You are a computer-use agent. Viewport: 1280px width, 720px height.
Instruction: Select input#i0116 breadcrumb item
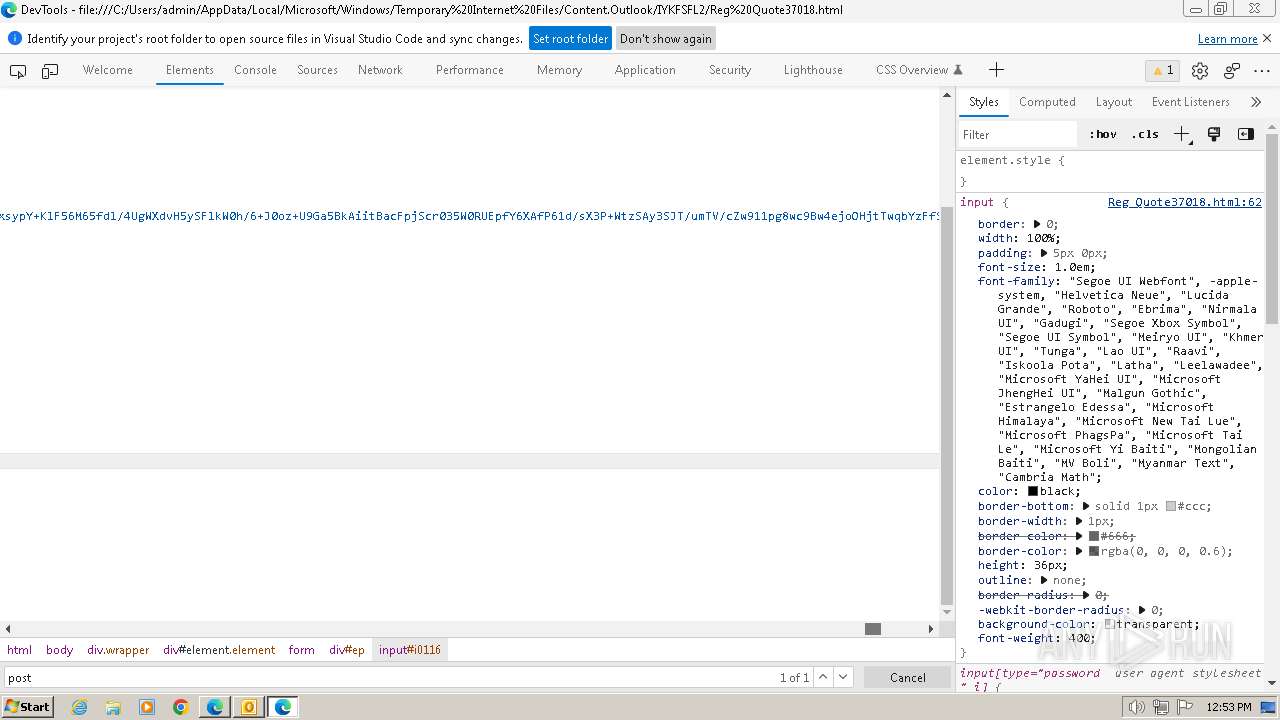click(409, 650)
